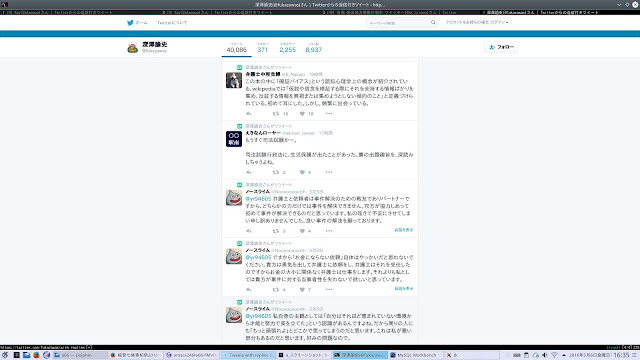This screenshot has width=640, height=360.
Task: Show conversation link on fourth tweet
Action: click(x=404, y=289)
